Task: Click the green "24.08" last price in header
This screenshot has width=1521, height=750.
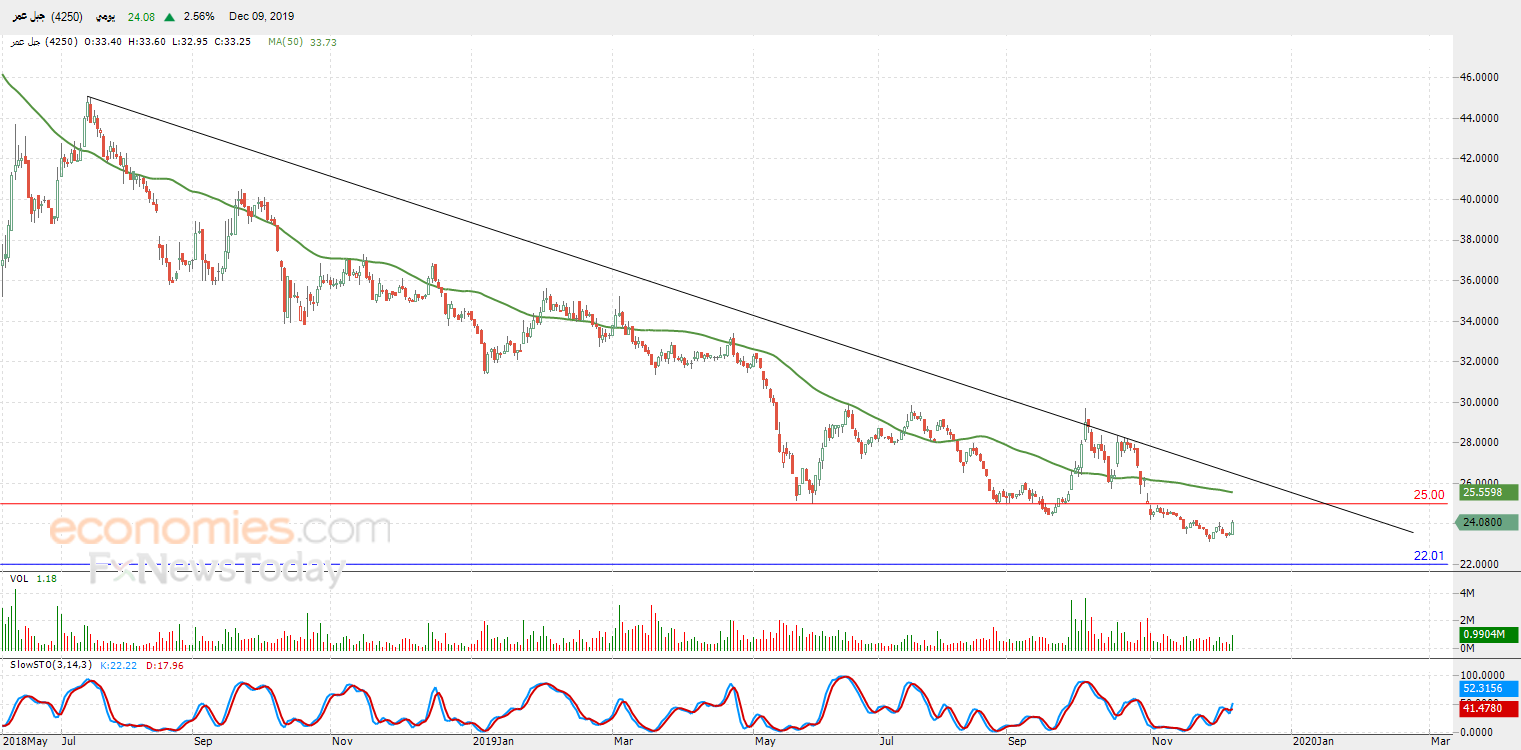Action: [143, 17]
